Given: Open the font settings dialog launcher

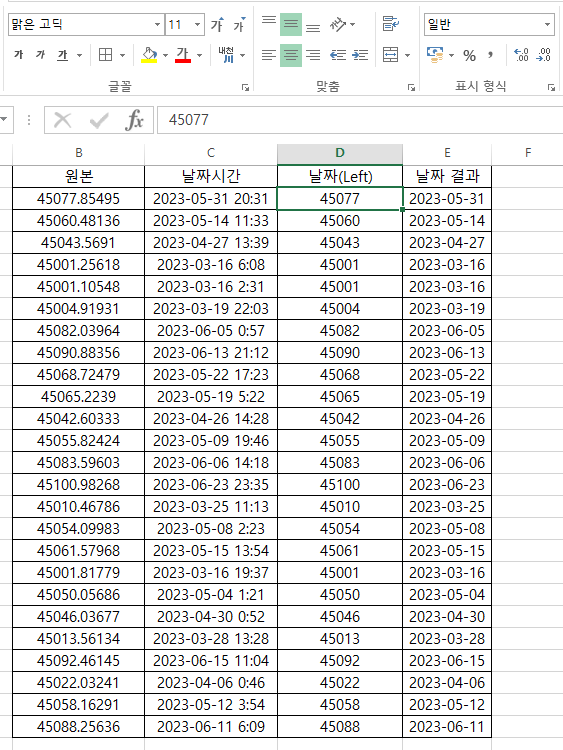Looking at the screenshot, I should pyautogui.click(x=245, y=88).
